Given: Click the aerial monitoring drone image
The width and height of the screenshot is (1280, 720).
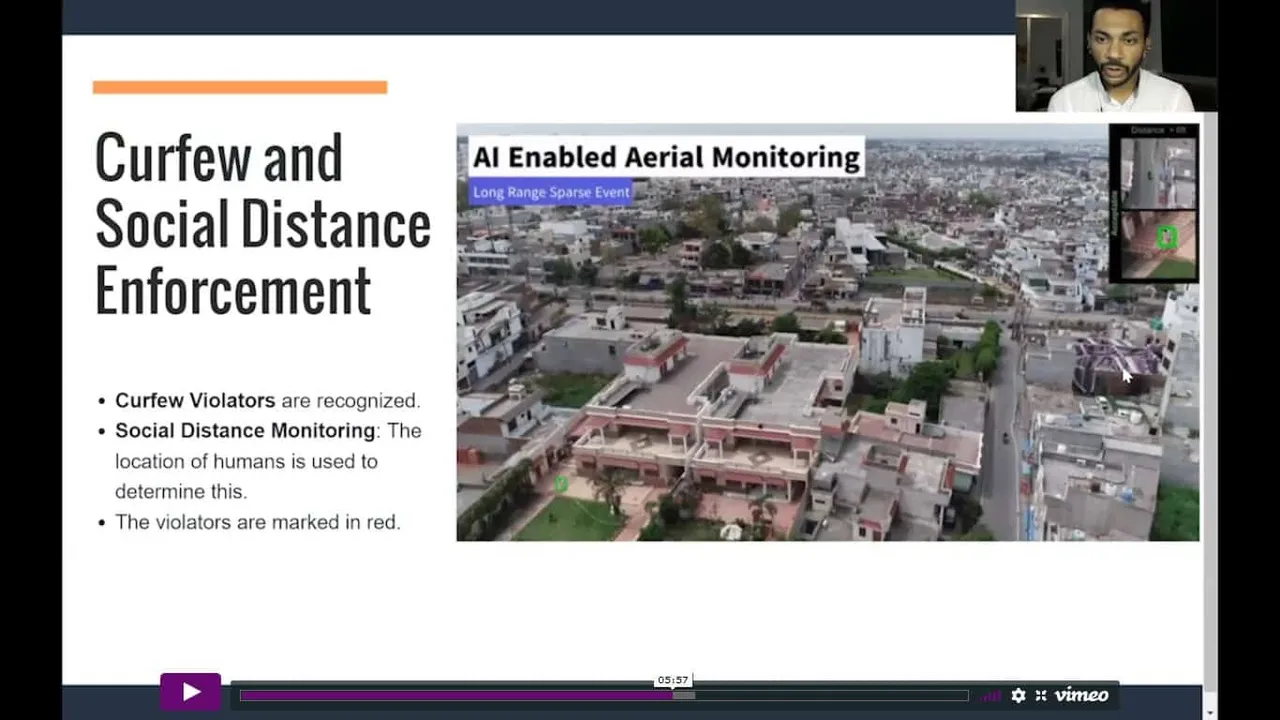Looking at the screenshot, I should pyautogui.click(x=828, y=332).
